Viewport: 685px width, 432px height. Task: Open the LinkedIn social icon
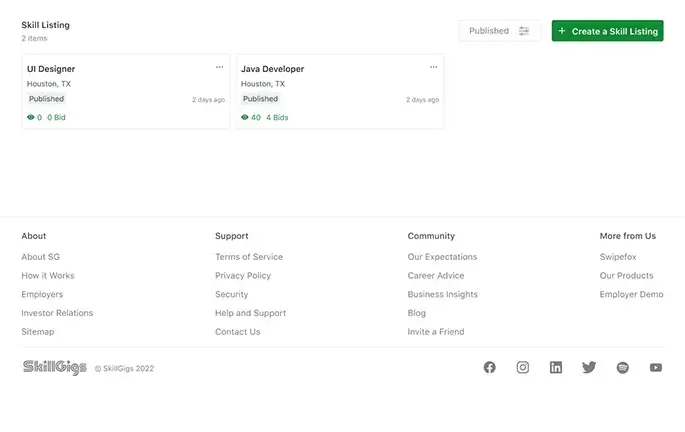556,368
